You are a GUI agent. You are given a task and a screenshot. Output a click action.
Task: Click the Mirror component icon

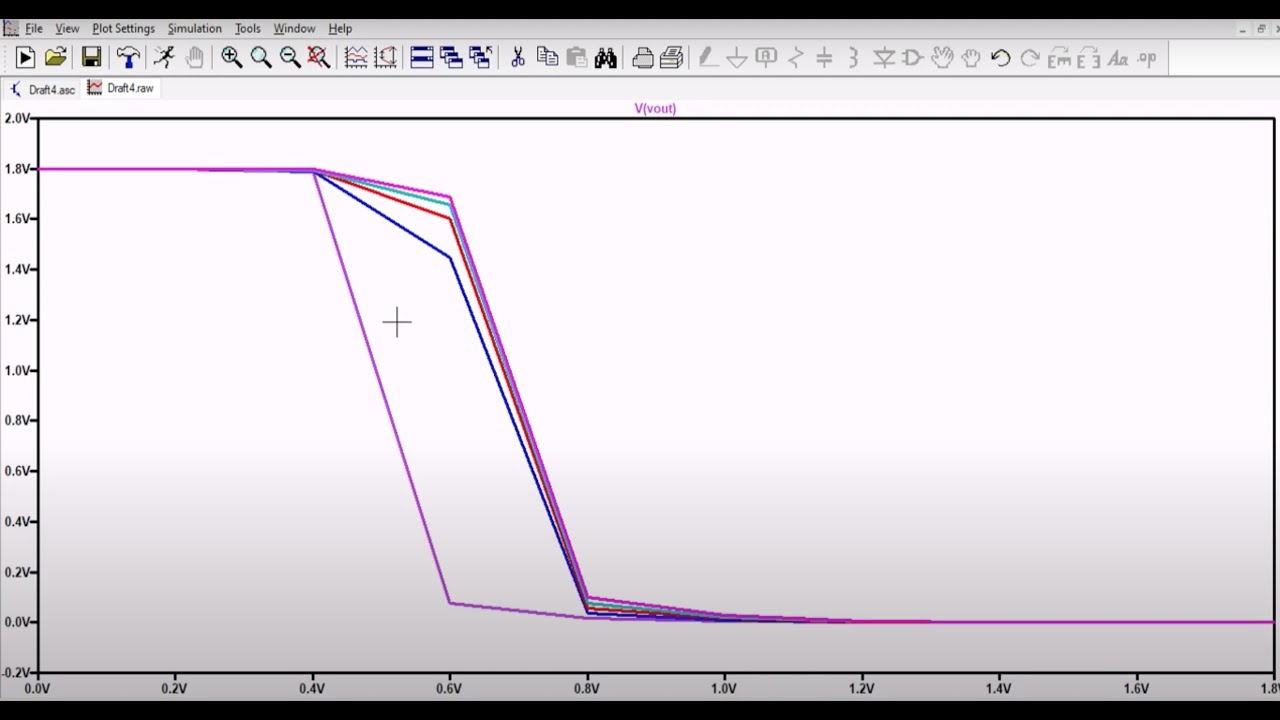[1088, 58]
